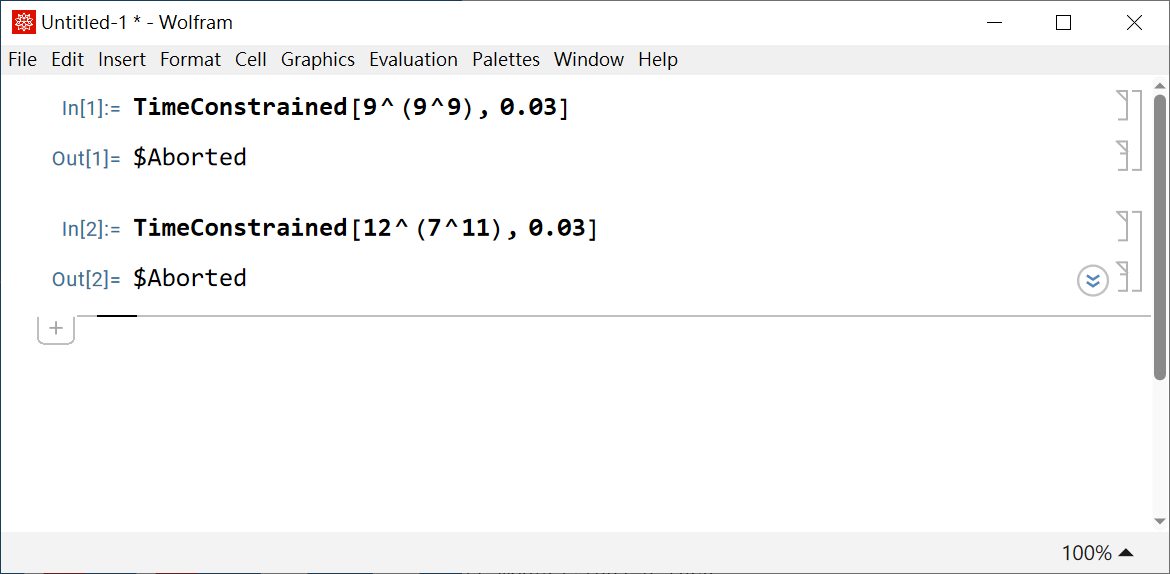
Task: Open the Format menu
Action: tap(190, 60)
